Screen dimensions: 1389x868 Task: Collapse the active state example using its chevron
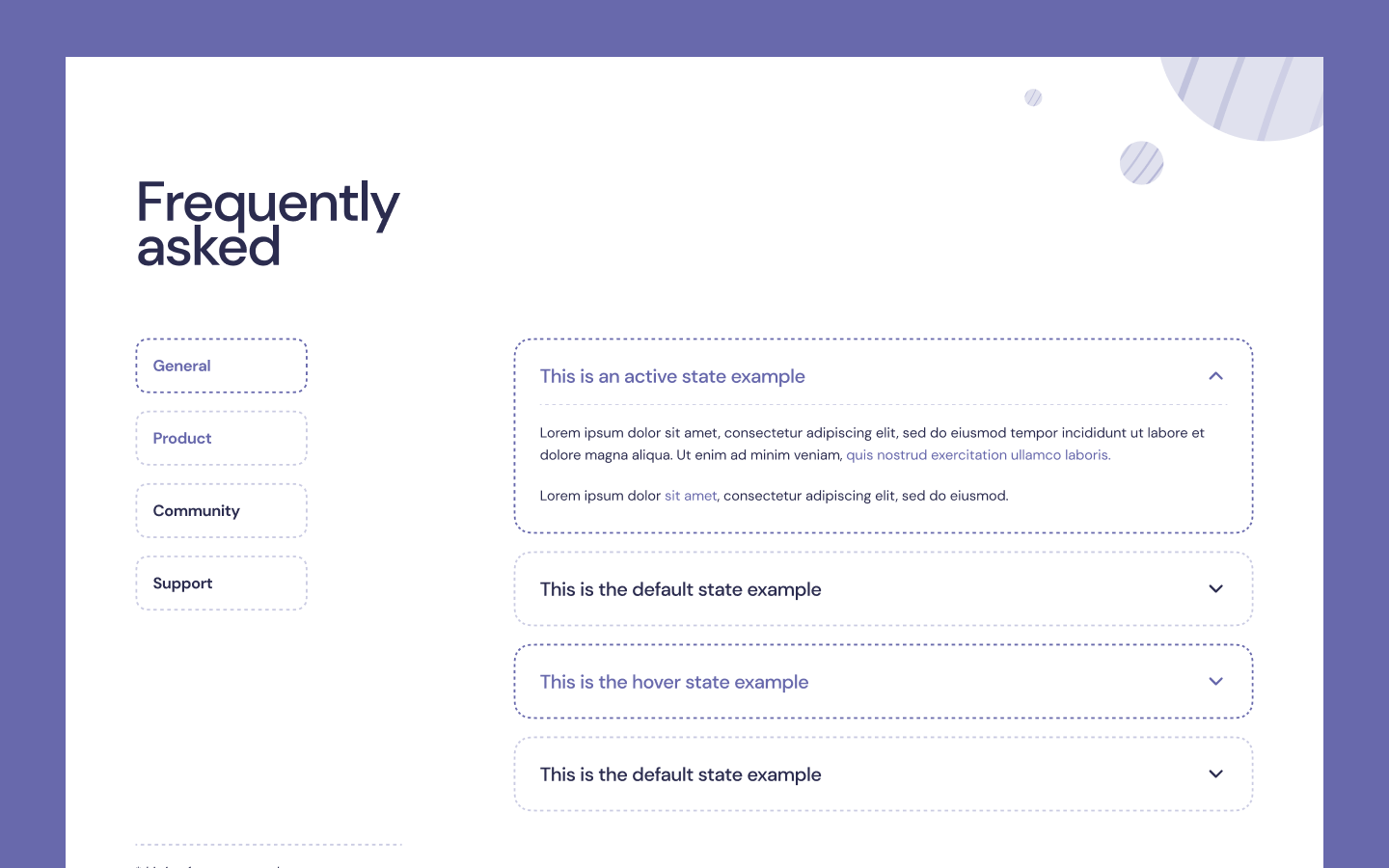[x=1215, y=376]
